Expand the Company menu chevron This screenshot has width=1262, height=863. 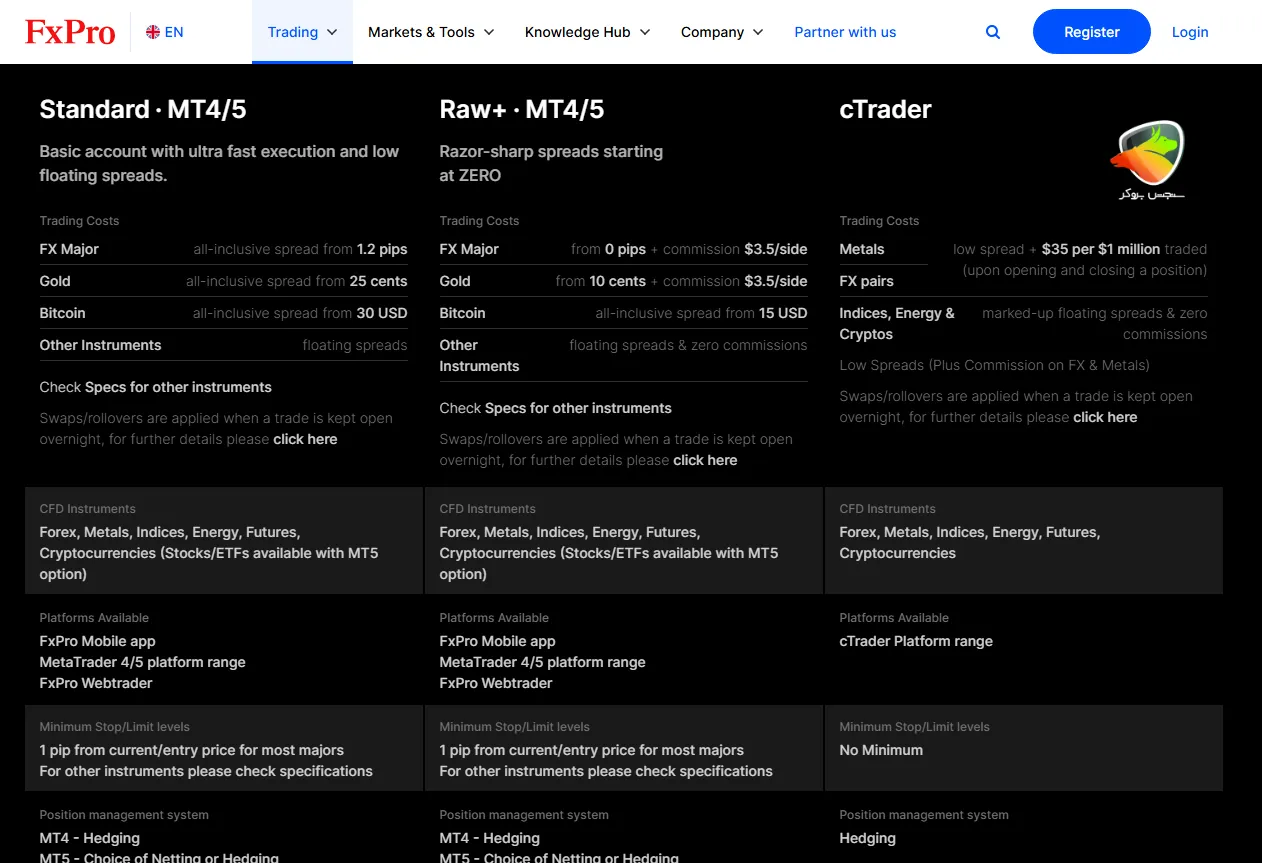(x=758, y=32)
